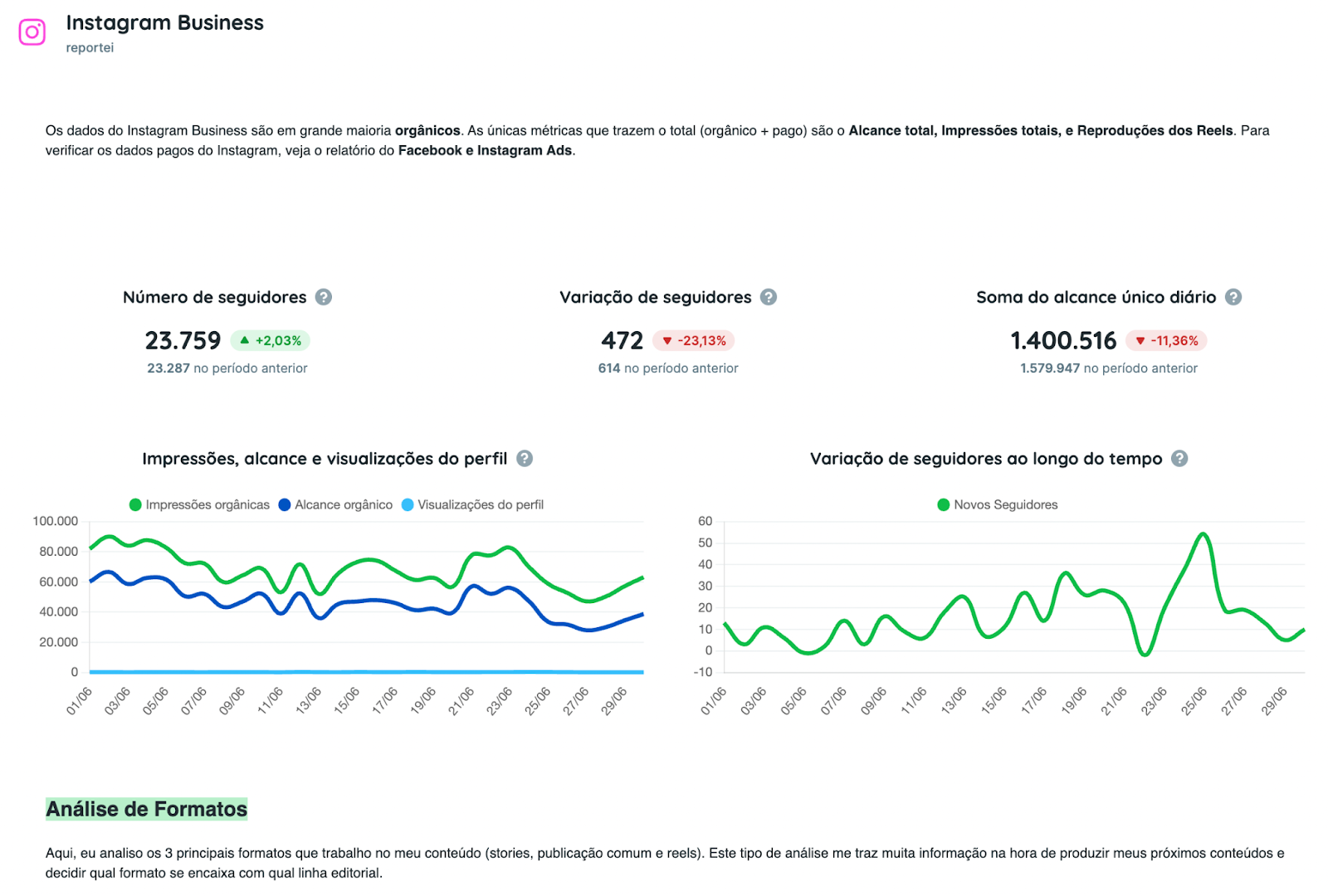Click bold Facebook e Instagram Ads text

coord(485,151)
